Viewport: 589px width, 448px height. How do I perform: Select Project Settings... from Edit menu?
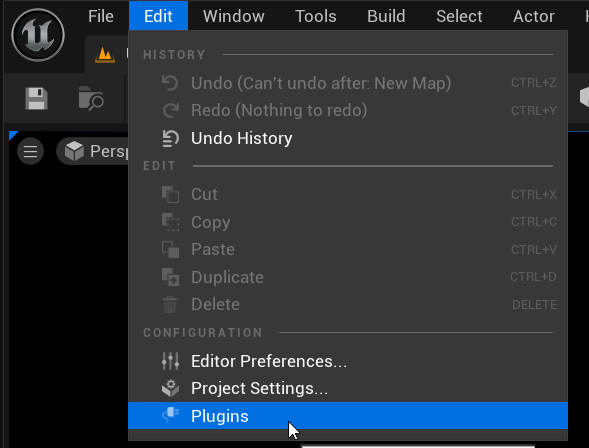pos(348,388)
